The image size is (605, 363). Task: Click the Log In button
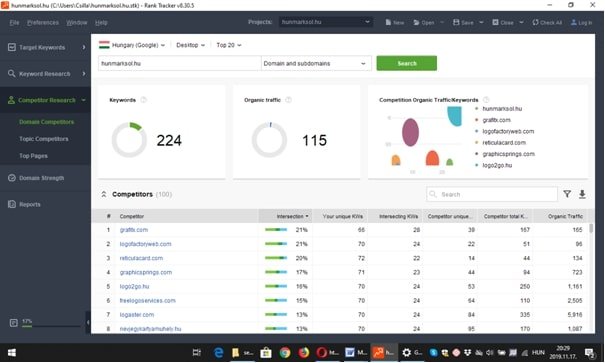pyautogui.click(x=581, y=22)
